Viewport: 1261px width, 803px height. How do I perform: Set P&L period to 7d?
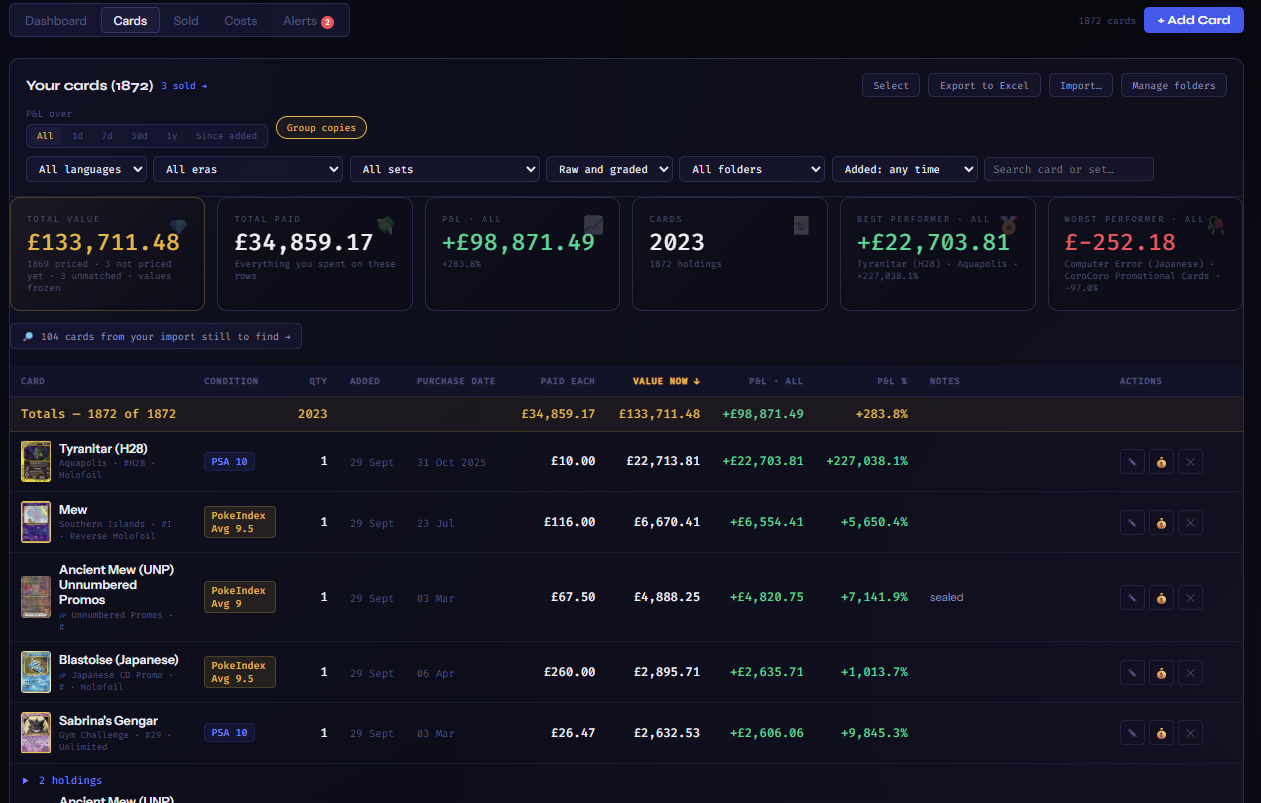click(x=107, y=136)
